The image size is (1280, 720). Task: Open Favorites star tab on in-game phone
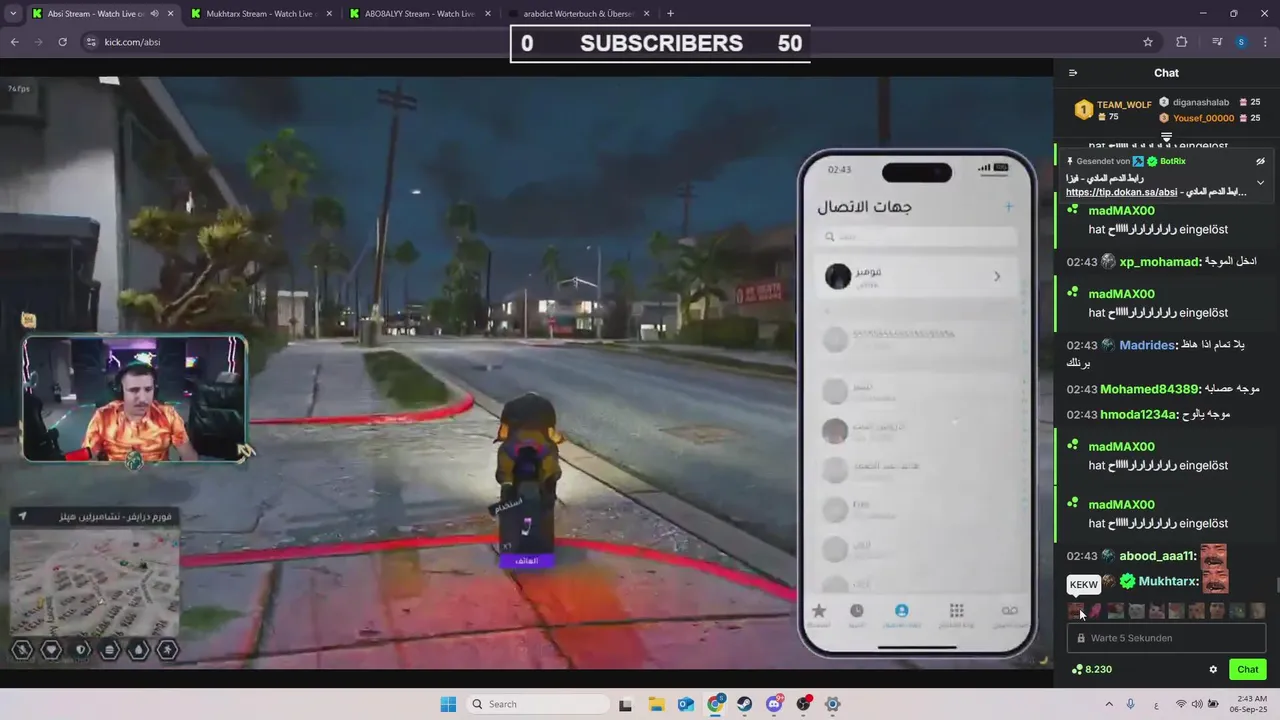819,614
